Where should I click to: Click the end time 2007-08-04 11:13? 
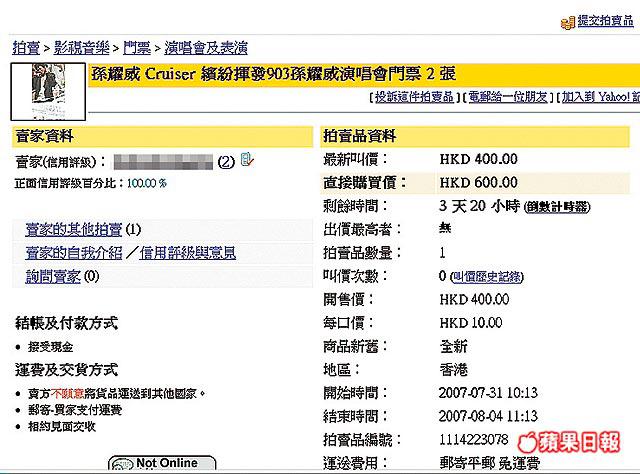pos(488,416)
